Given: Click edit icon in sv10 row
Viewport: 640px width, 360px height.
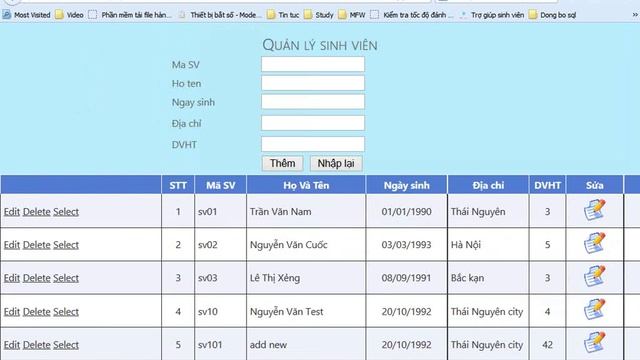Looking at the screenshot, I should (595, 310).
